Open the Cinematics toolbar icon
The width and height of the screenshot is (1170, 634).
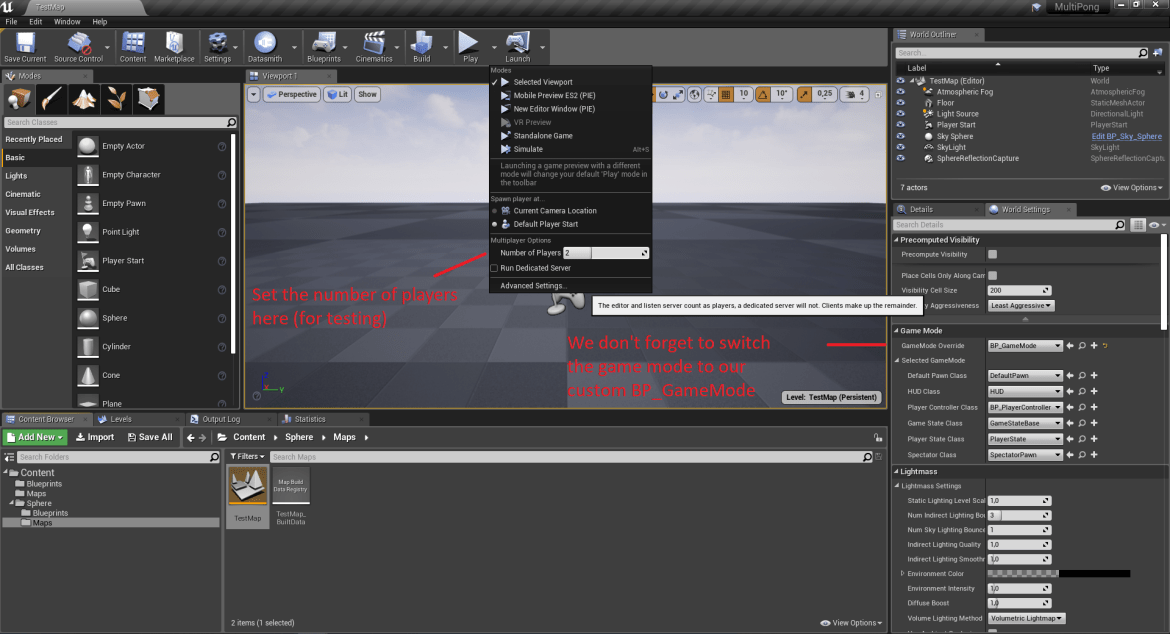(x=373, y=45)
